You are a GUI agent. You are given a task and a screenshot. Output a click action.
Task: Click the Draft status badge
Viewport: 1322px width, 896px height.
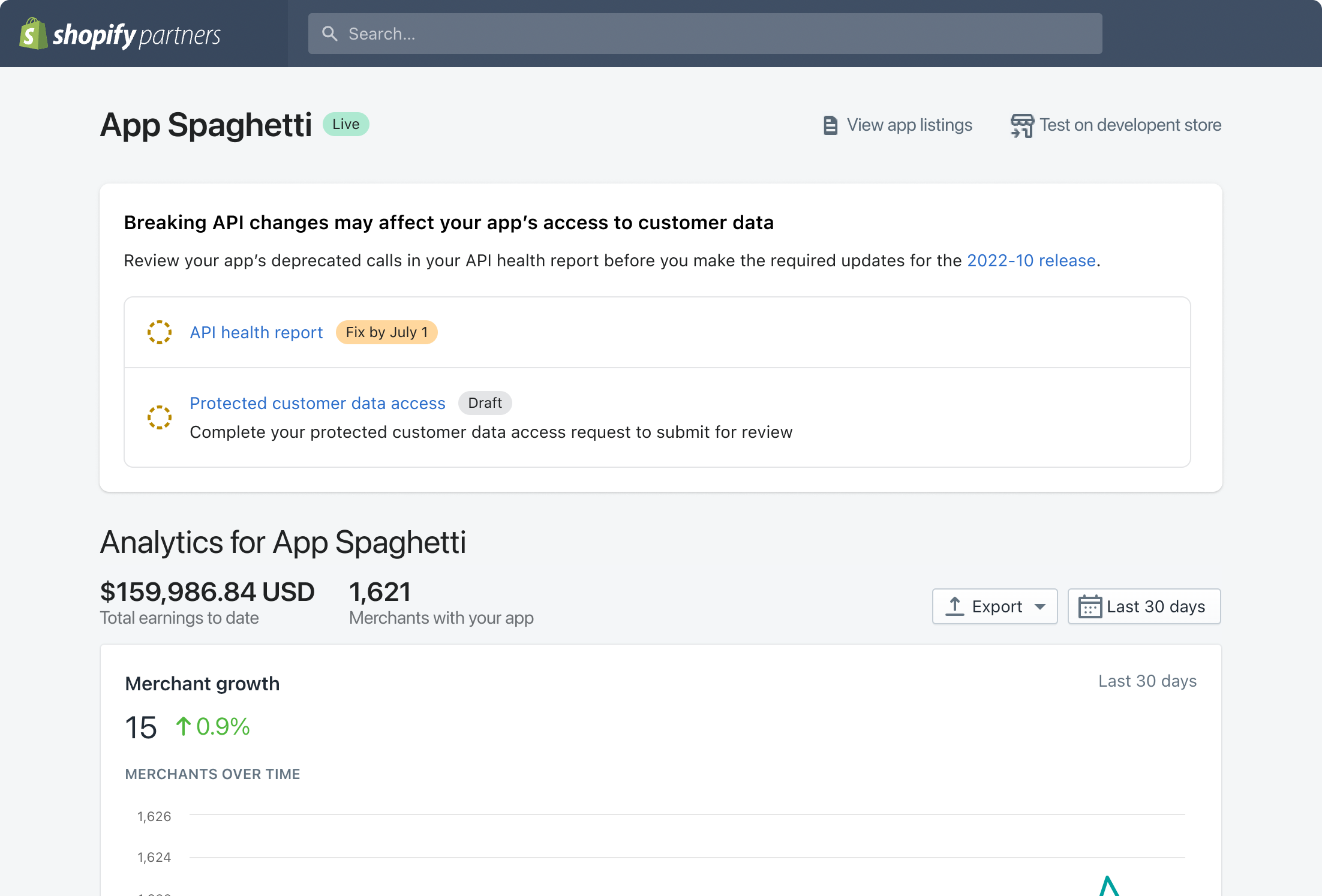[485, 403]
